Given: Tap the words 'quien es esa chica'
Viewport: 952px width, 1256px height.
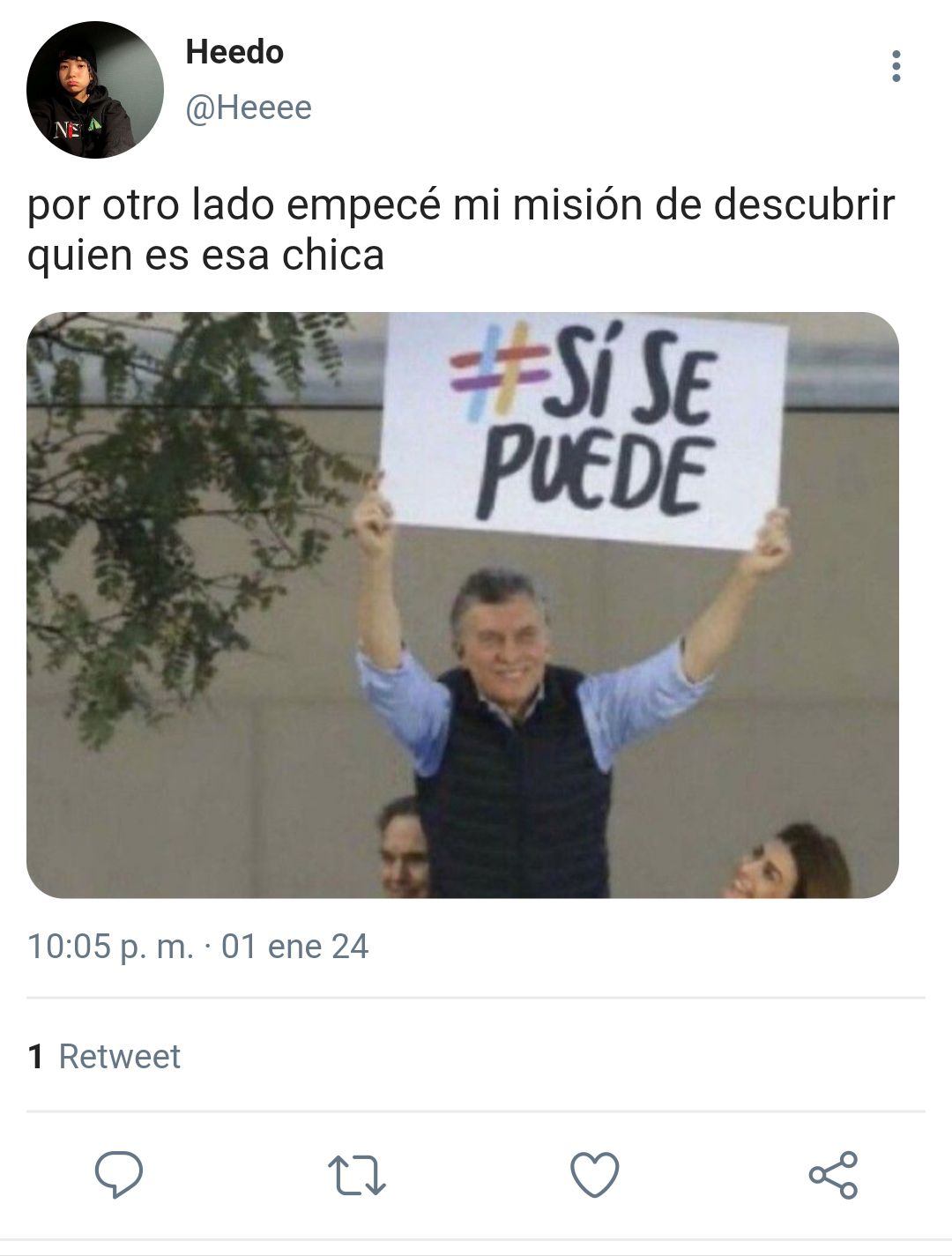Looking at the screenshot, I should point(205,256).
